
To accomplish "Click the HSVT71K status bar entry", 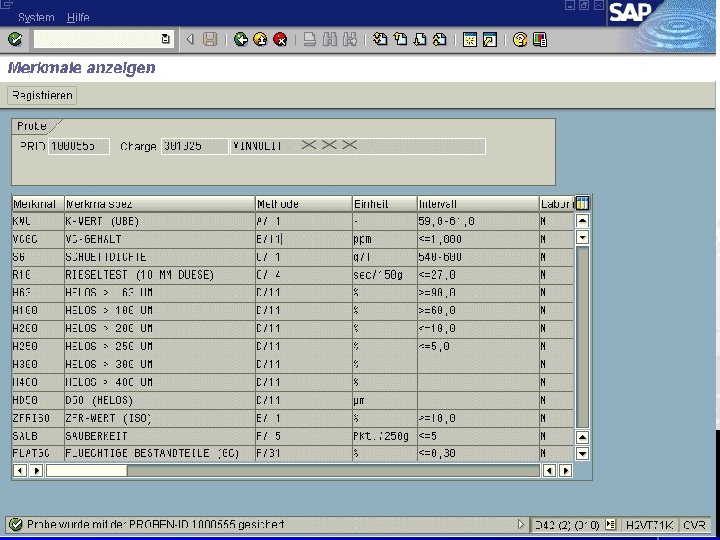I will [x=649, y=525].
